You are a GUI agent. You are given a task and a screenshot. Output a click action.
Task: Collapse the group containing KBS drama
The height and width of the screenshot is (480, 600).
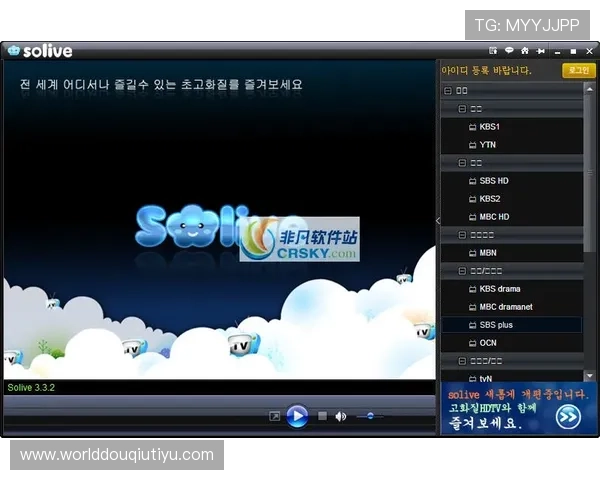(462, 271)
